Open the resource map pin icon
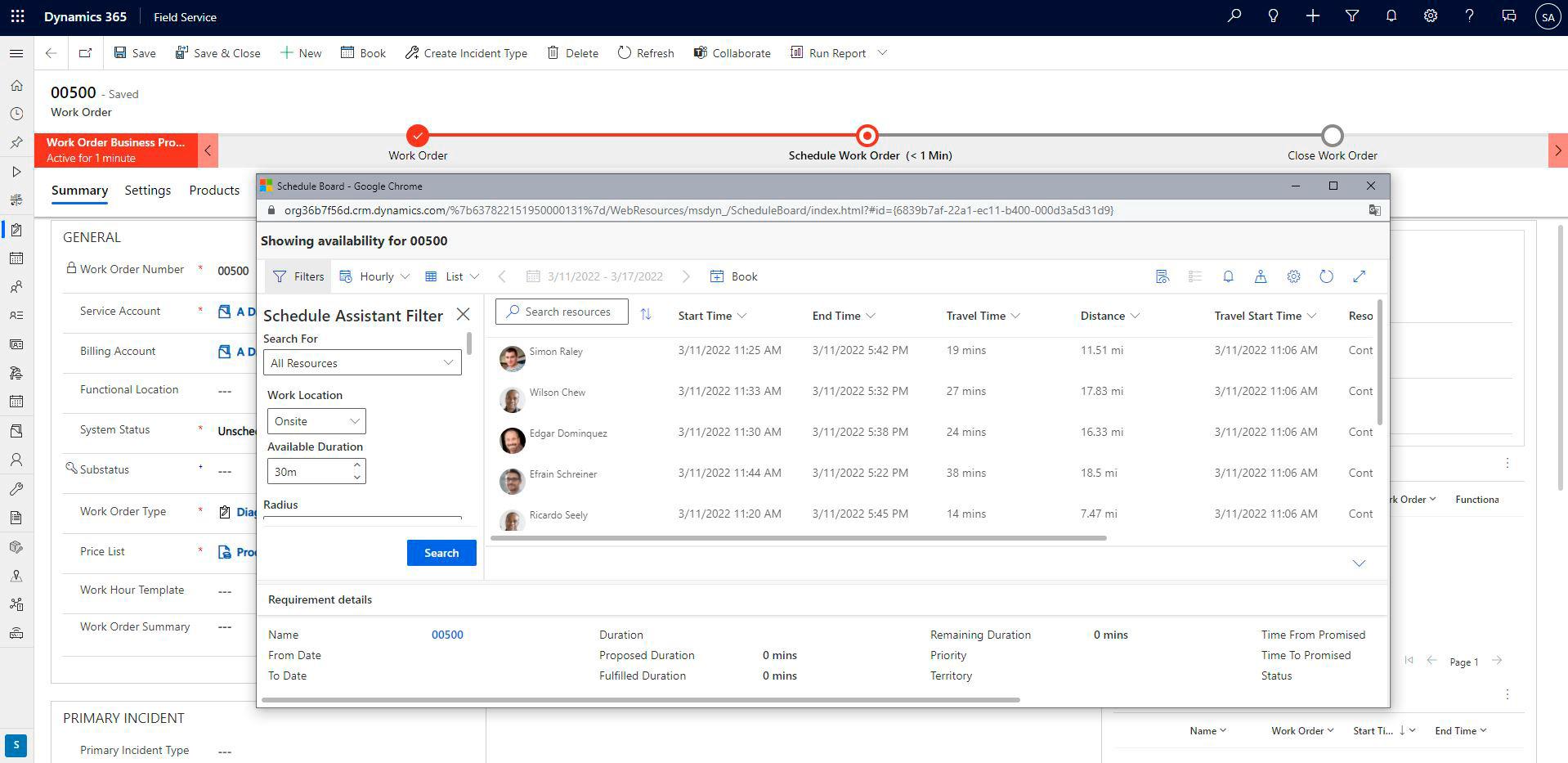The height and width of the screenshot is (763, 1568). (x=1261, y=276)
